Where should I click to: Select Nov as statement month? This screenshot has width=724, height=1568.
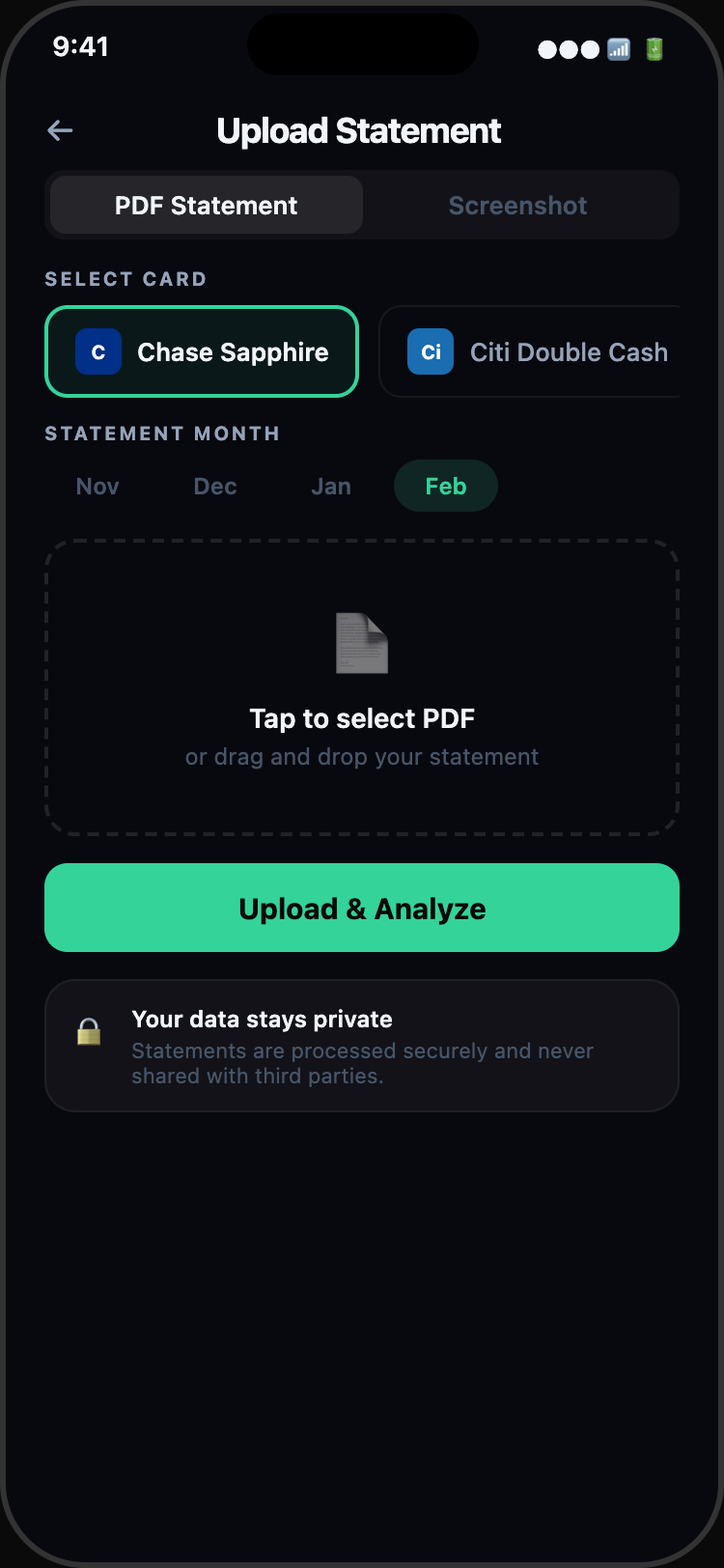97,487
